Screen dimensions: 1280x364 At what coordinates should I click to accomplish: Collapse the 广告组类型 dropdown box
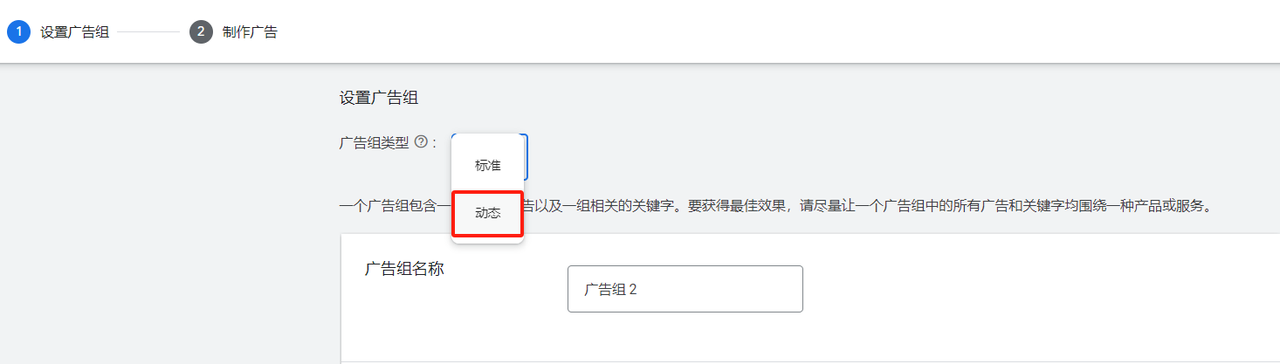[525, 157]
